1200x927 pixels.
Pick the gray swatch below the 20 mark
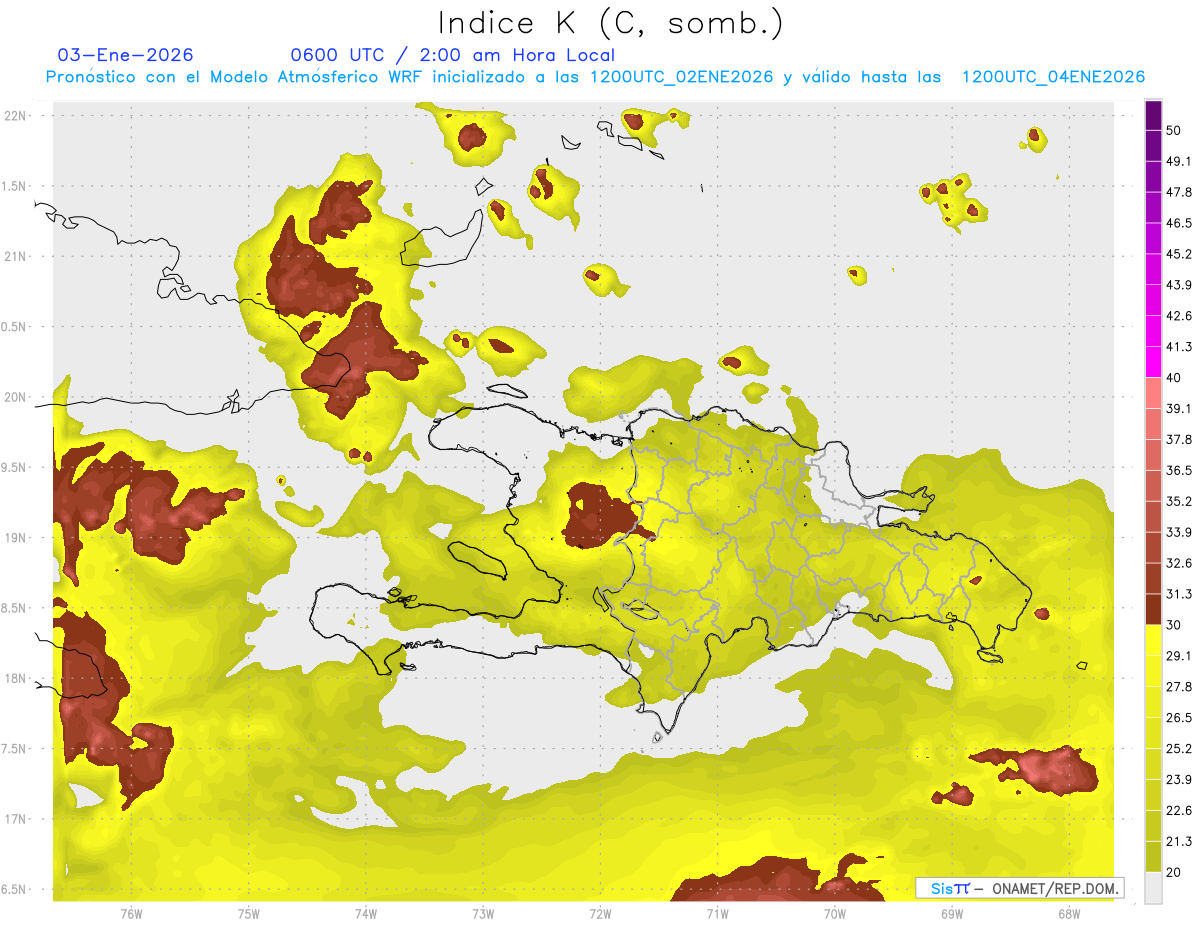[1153, 887]
